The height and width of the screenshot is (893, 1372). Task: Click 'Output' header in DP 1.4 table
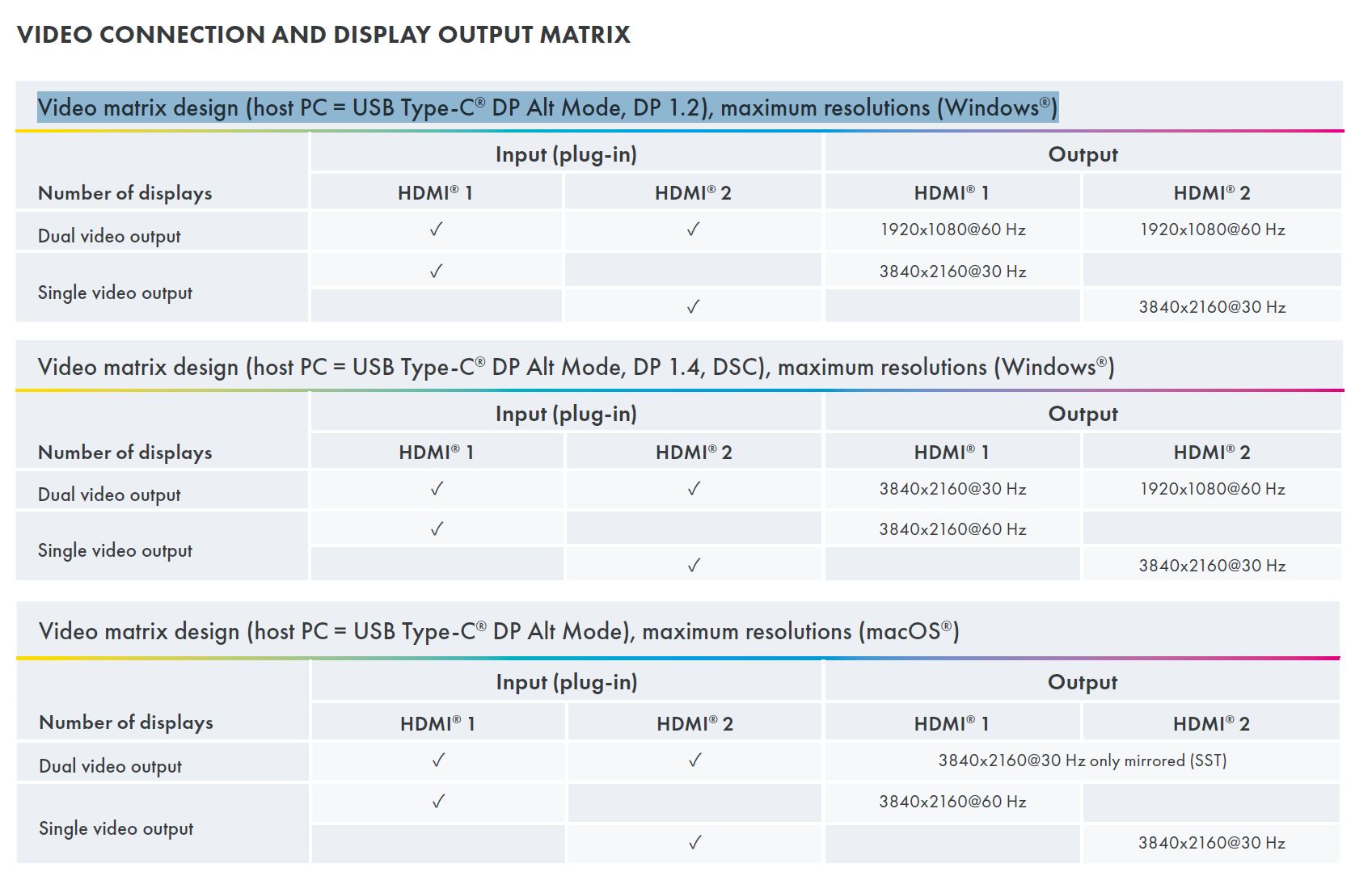tap(1083, 414)
